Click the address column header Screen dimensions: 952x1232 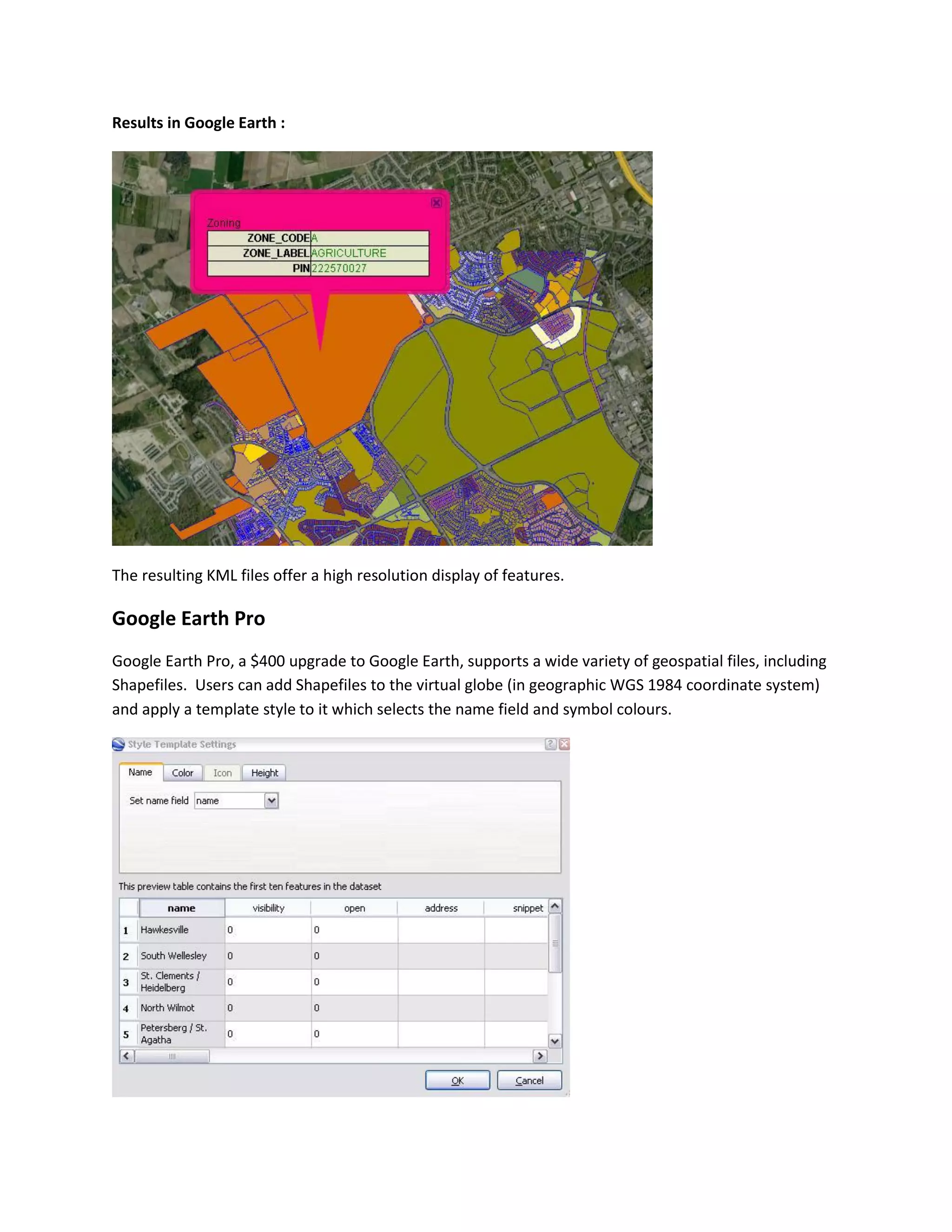coord(441,908)
